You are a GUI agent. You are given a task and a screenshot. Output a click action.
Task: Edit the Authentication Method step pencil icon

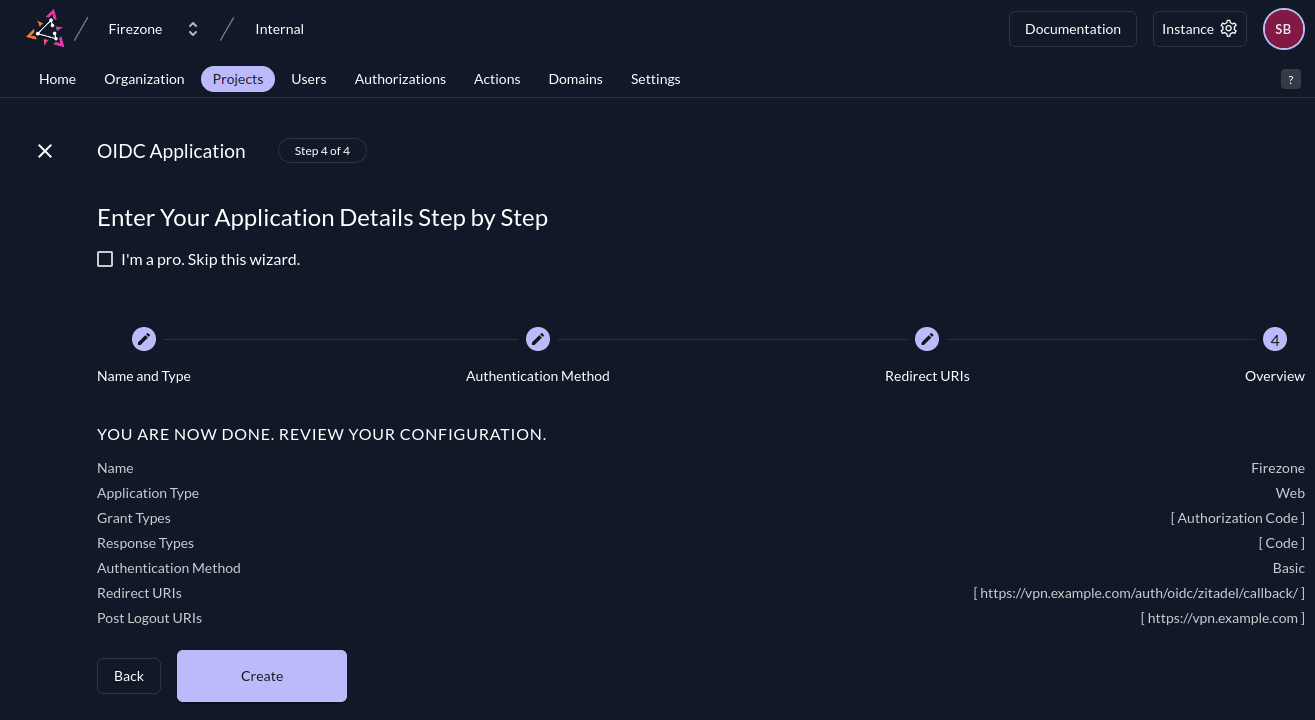click(x=538, y=339)
